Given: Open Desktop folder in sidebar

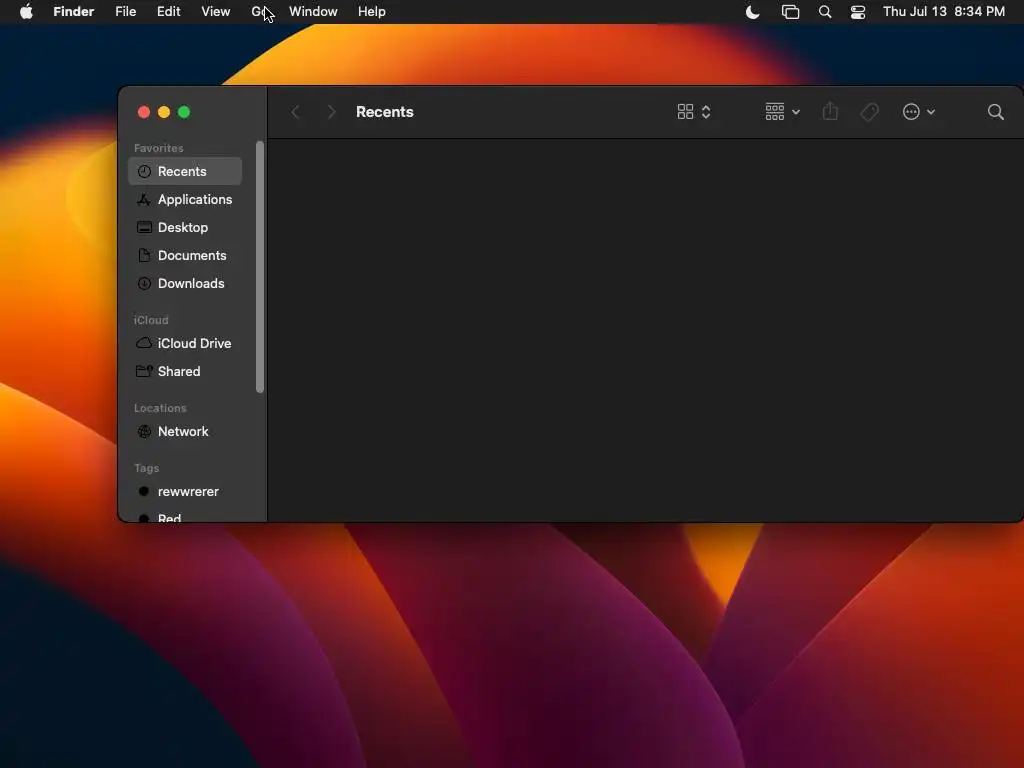Looking at the screenshot, I should (x=185, y=227).
